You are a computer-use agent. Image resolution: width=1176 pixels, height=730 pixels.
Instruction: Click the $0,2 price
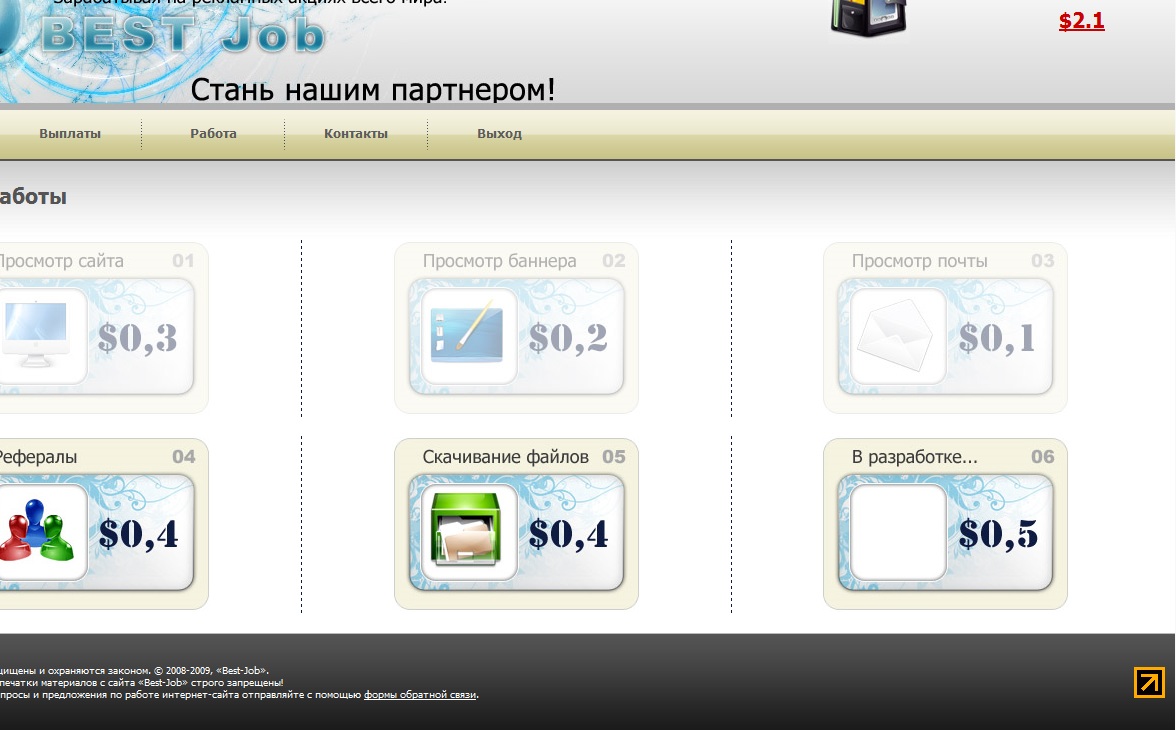568,338
